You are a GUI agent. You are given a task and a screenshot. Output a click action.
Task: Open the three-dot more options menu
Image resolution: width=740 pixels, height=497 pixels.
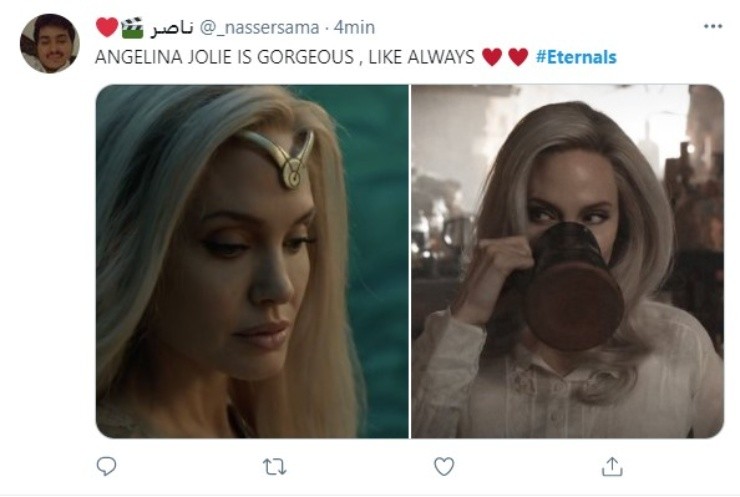pyautogui.click(x=712, y=27)
